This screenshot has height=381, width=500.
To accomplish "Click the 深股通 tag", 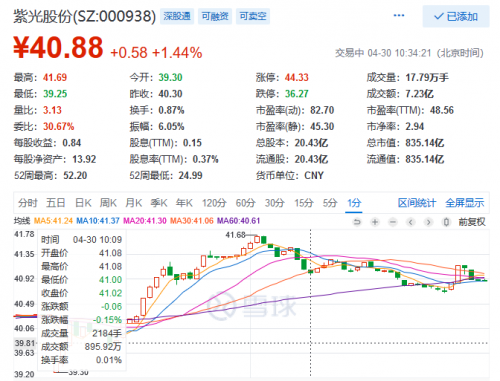I will pyautogui.click(x=177, y=16).
